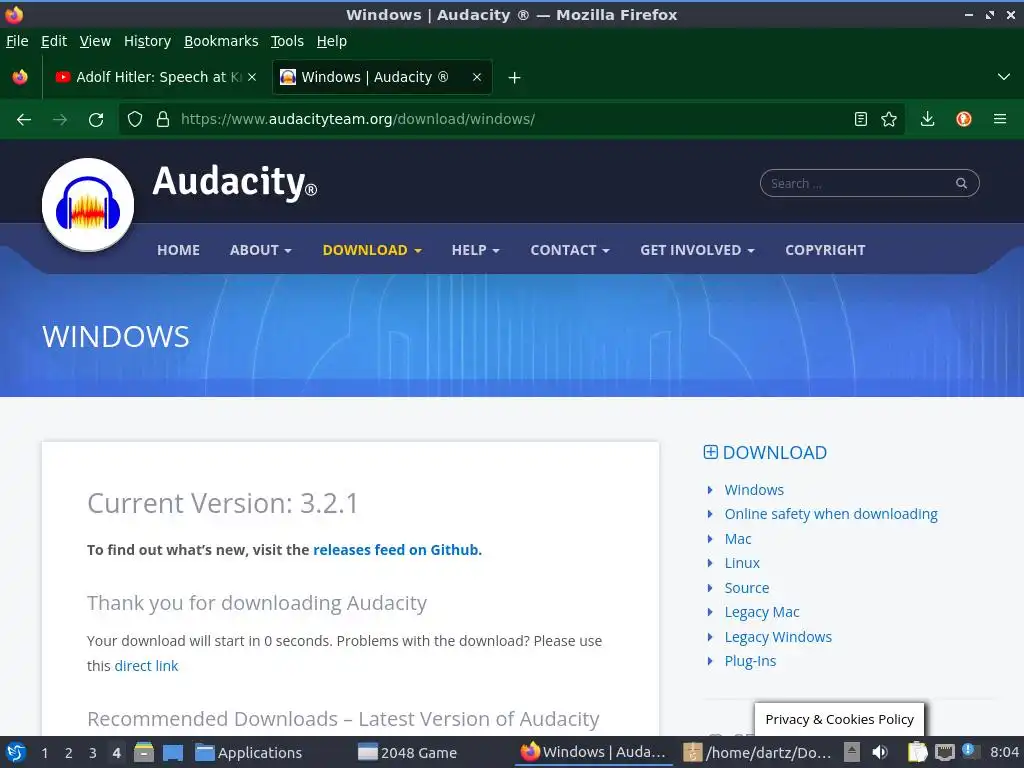The width and height of the screenshot is (1024, 768).
Task: Open the Legacy Mac link
Action: coord(762,612)
